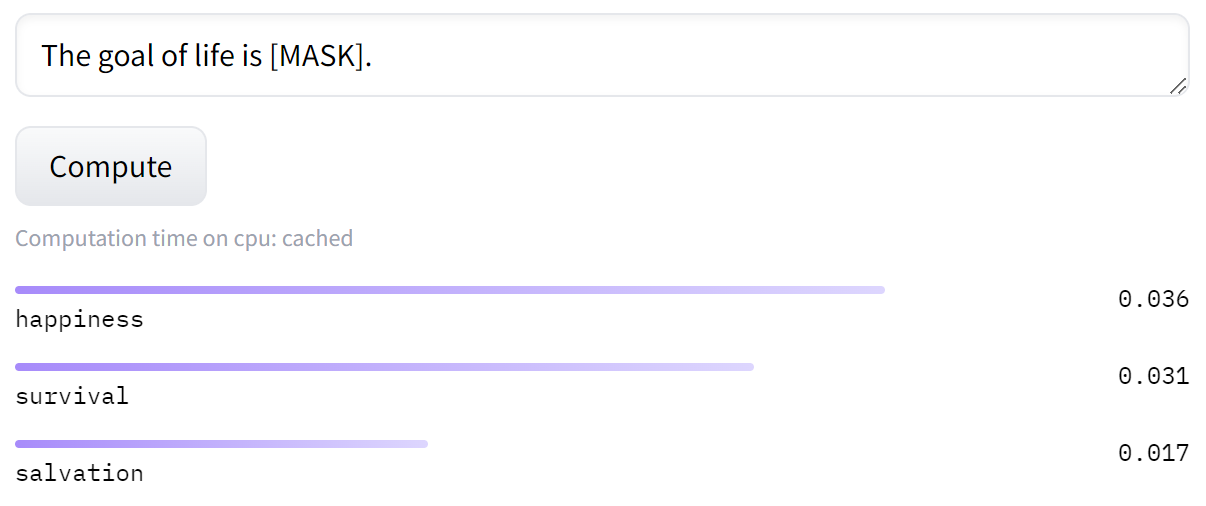Click the 0.017 score value

1153,453
